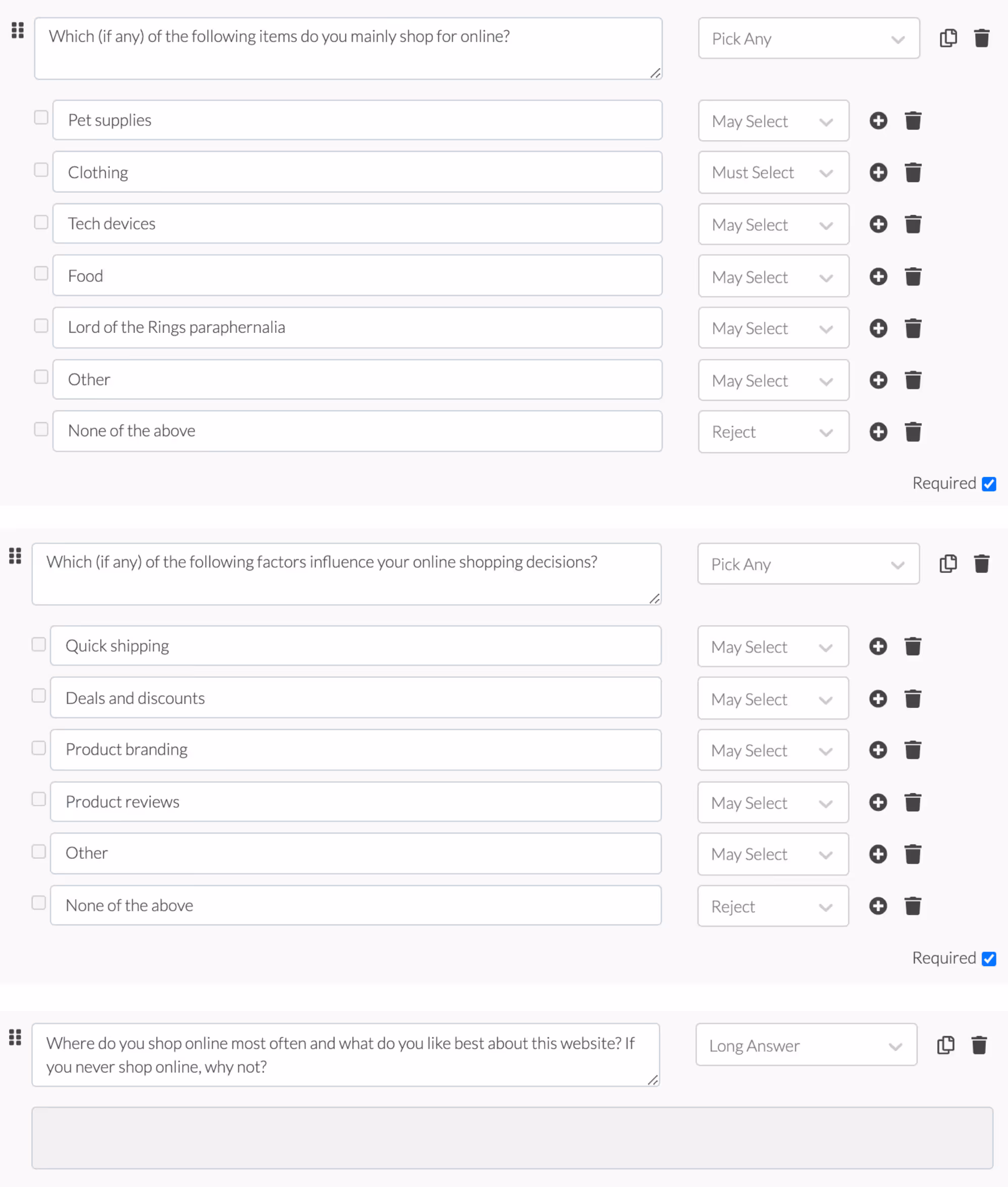Remove the Product branding option

(913, 750)
